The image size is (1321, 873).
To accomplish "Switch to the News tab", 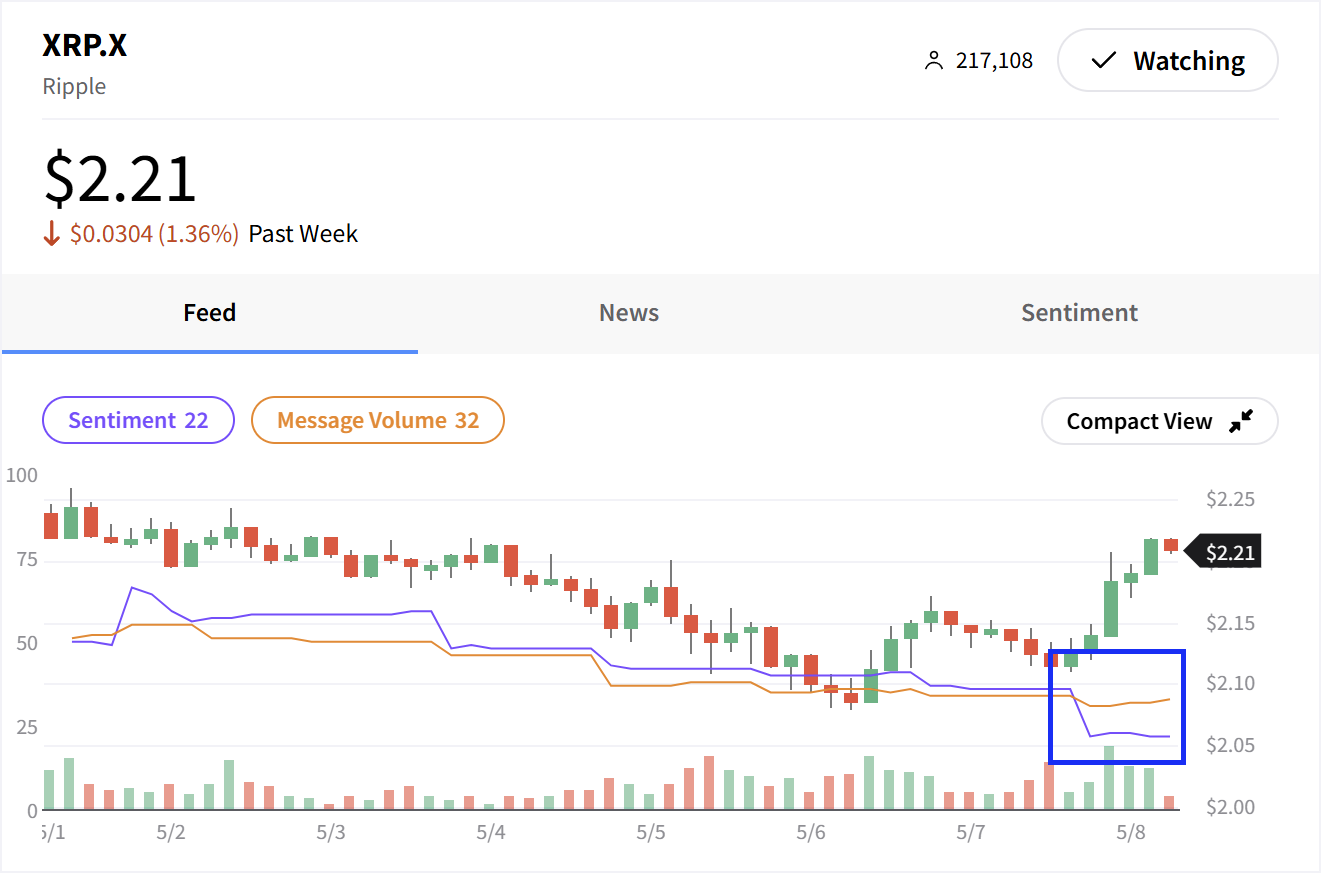I will [628, 313].
